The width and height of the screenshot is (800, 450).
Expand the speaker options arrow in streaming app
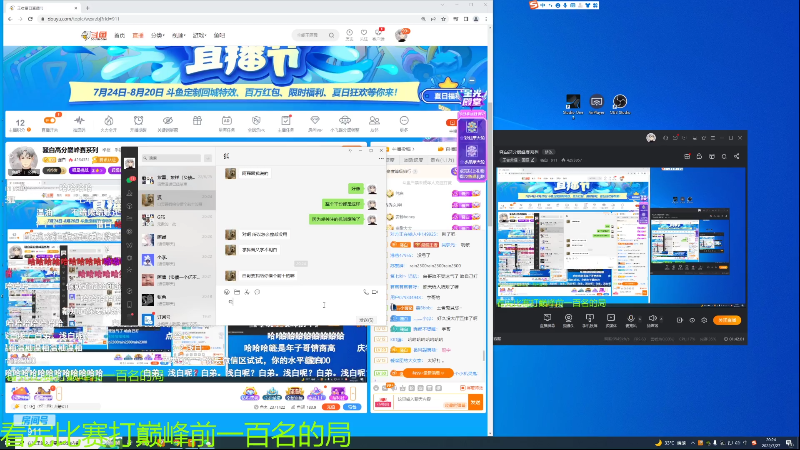[x=661, y=319]
